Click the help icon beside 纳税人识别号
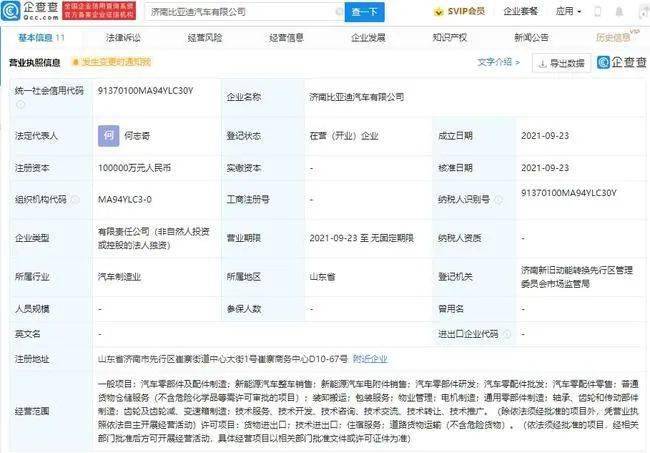Viewport: 650px width, 453px height. [499, 200]
